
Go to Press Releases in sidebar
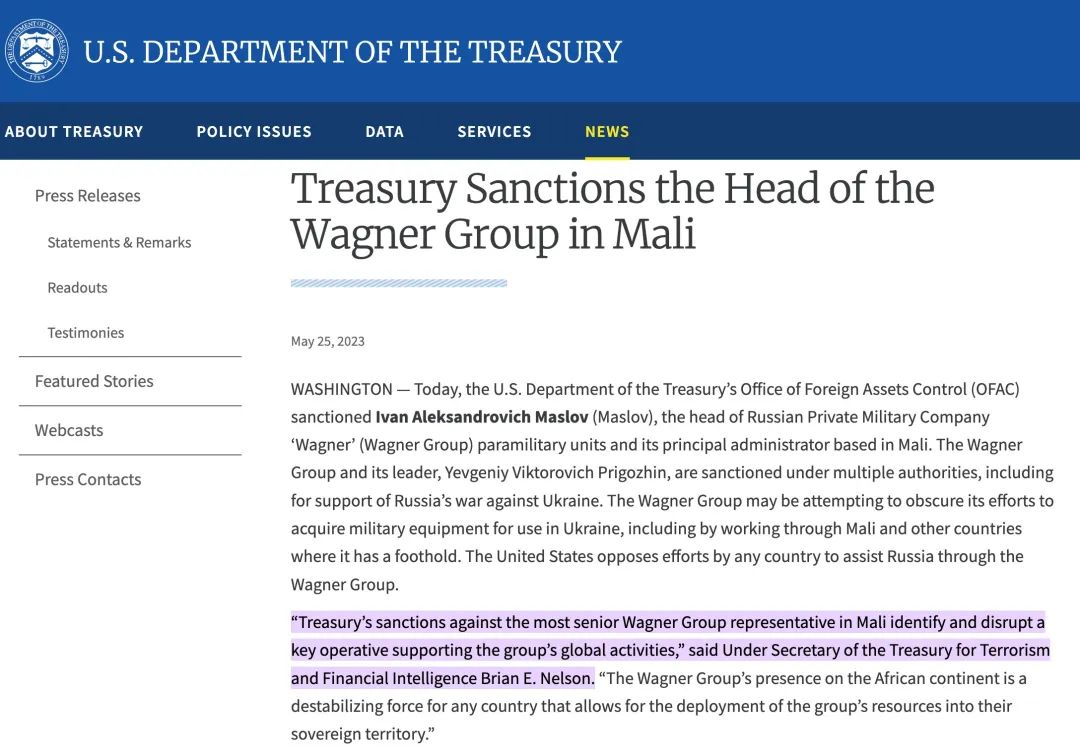point(87,196)
